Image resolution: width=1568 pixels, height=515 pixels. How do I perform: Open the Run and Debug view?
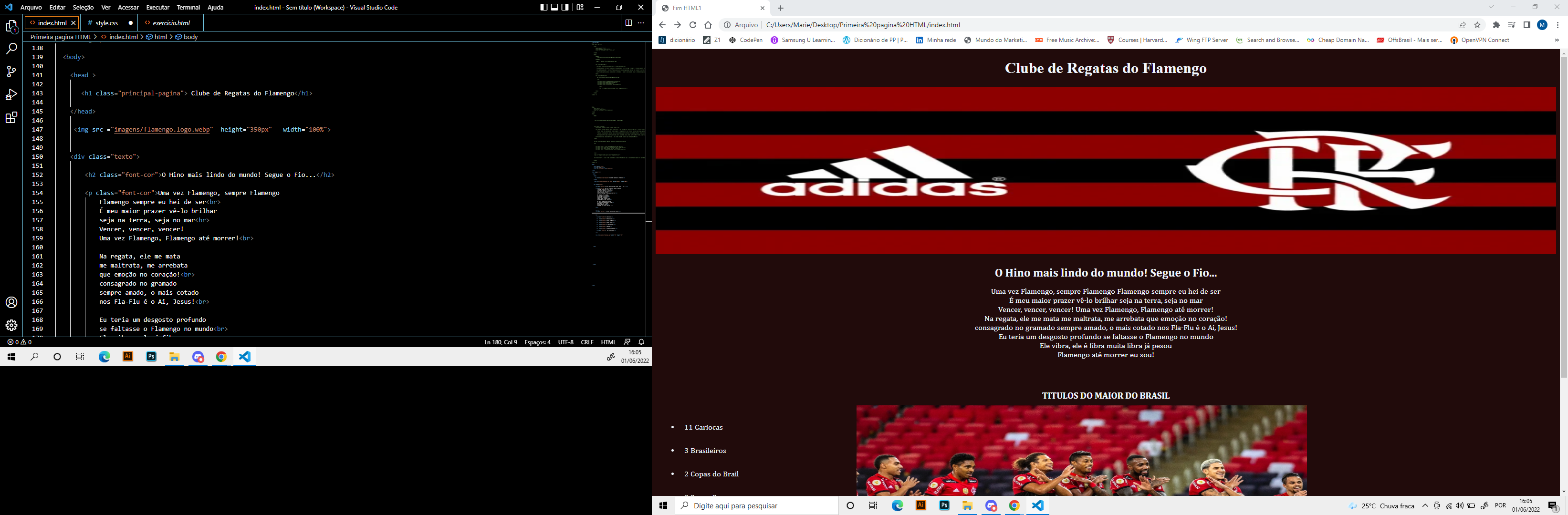pyautogui.click(x=11, y=95)
